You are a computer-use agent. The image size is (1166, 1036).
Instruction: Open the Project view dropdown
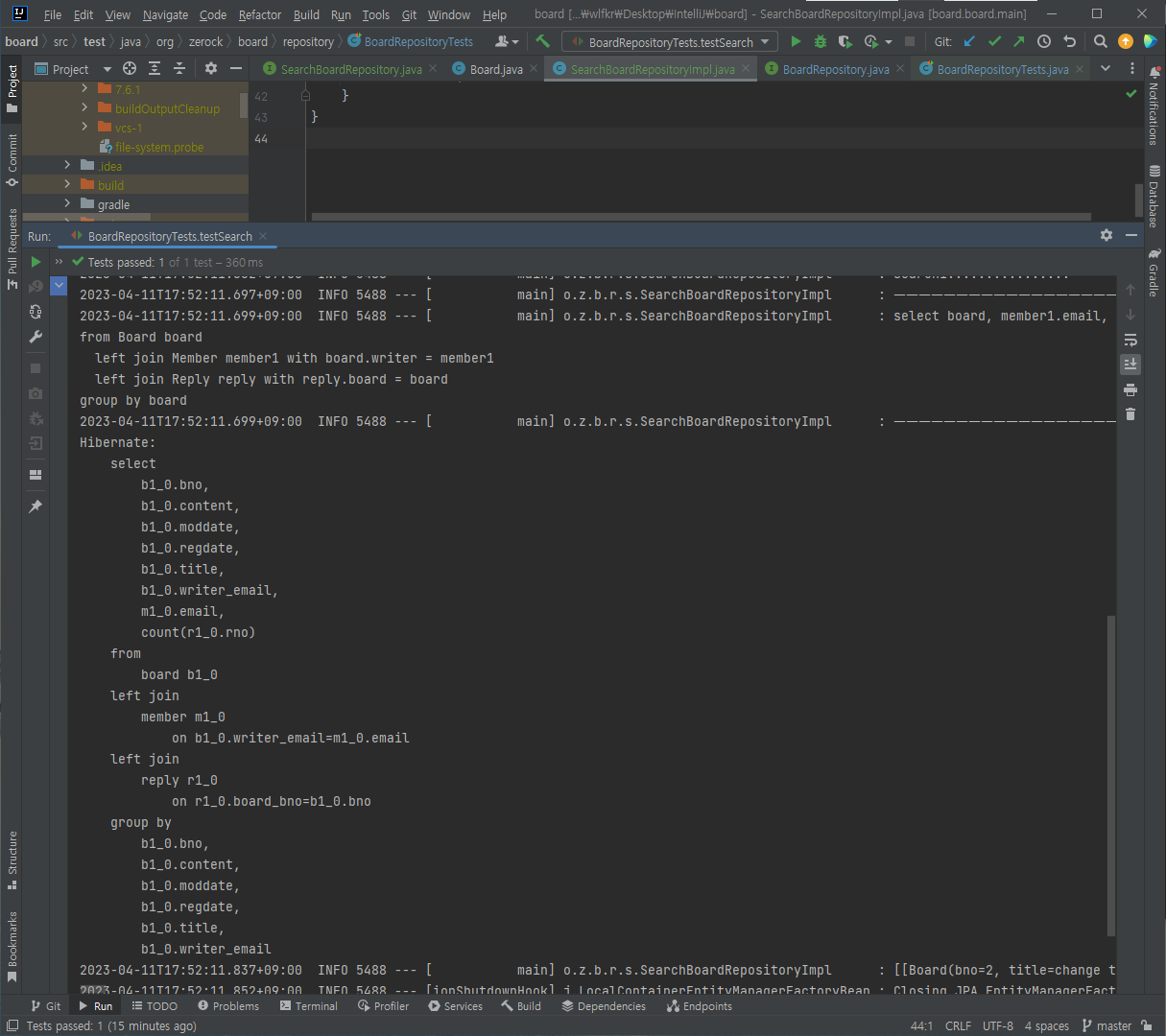pos(107,69)
